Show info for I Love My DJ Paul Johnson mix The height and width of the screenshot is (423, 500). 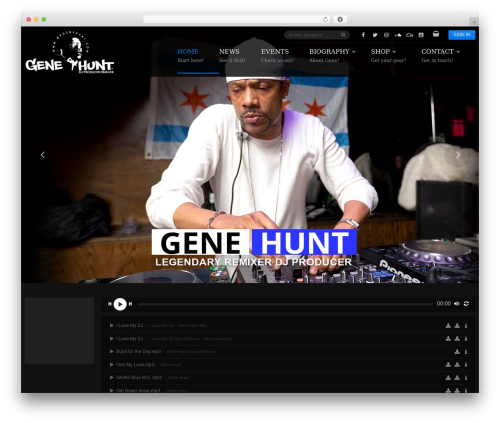(466, 339)
